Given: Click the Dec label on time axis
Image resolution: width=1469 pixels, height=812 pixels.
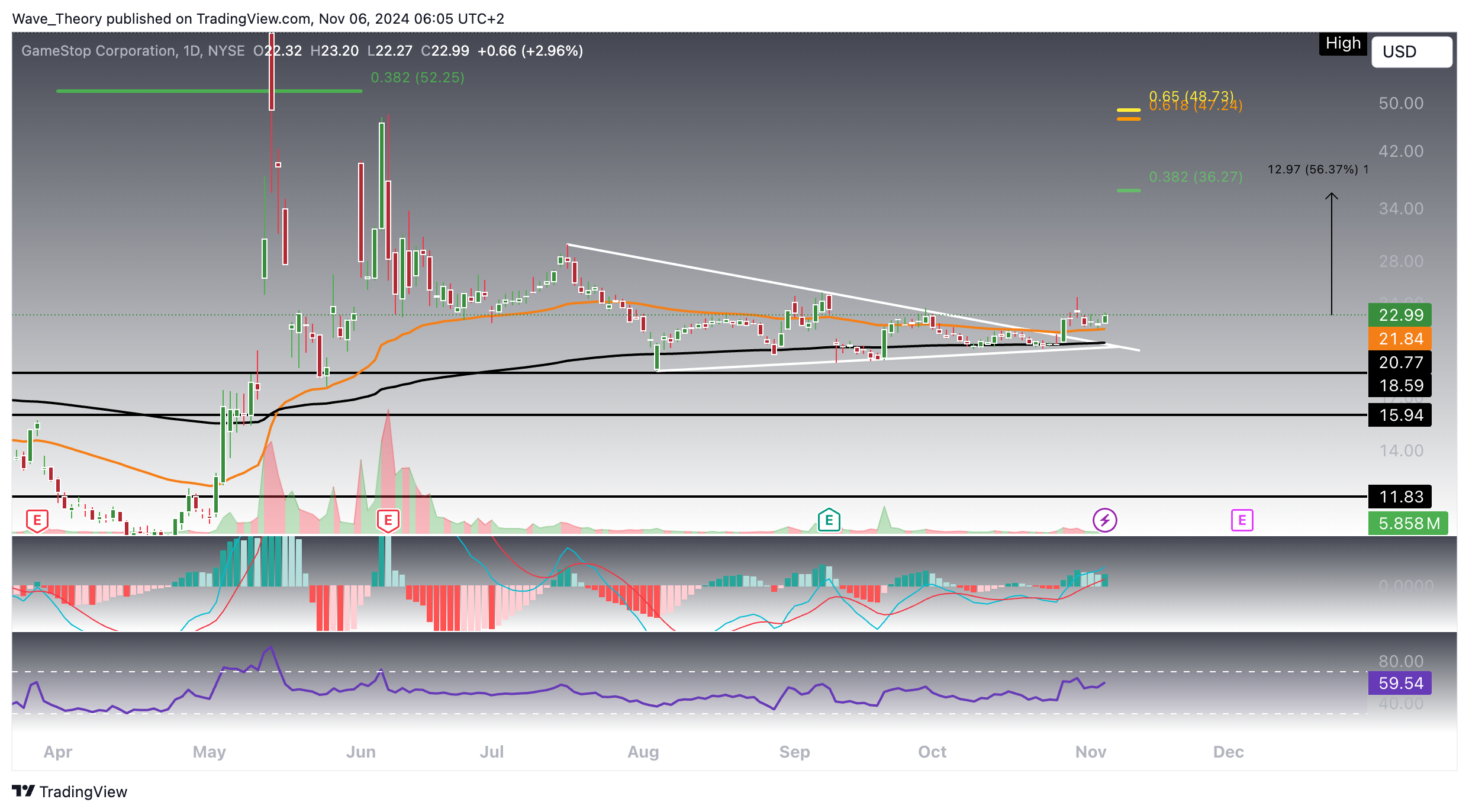Looking at the screenshot, I should 1229,752.
